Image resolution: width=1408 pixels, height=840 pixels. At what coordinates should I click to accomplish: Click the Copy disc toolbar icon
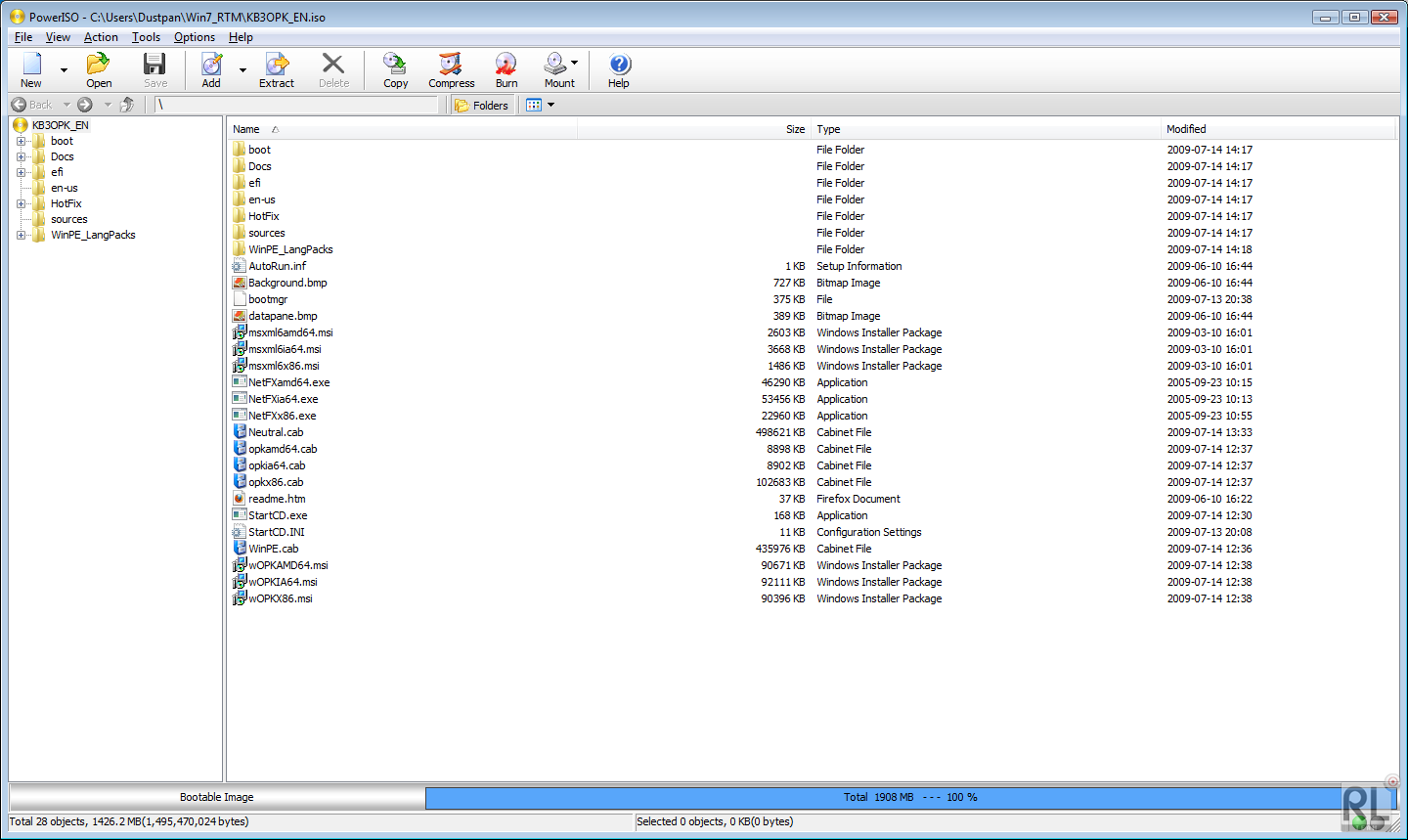(x=395, y=65)
